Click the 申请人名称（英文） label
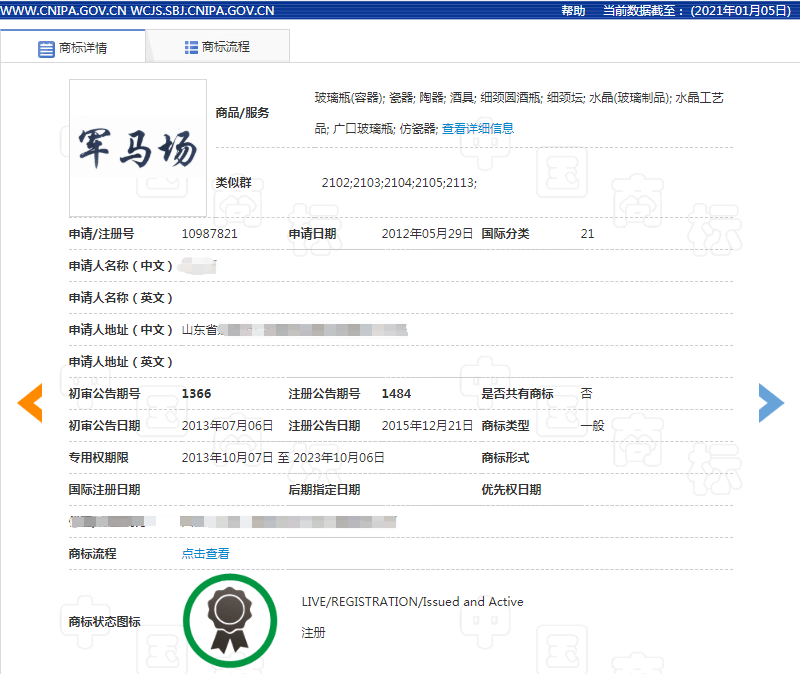Viewport: 800px width, 674px height. point(121,298)
